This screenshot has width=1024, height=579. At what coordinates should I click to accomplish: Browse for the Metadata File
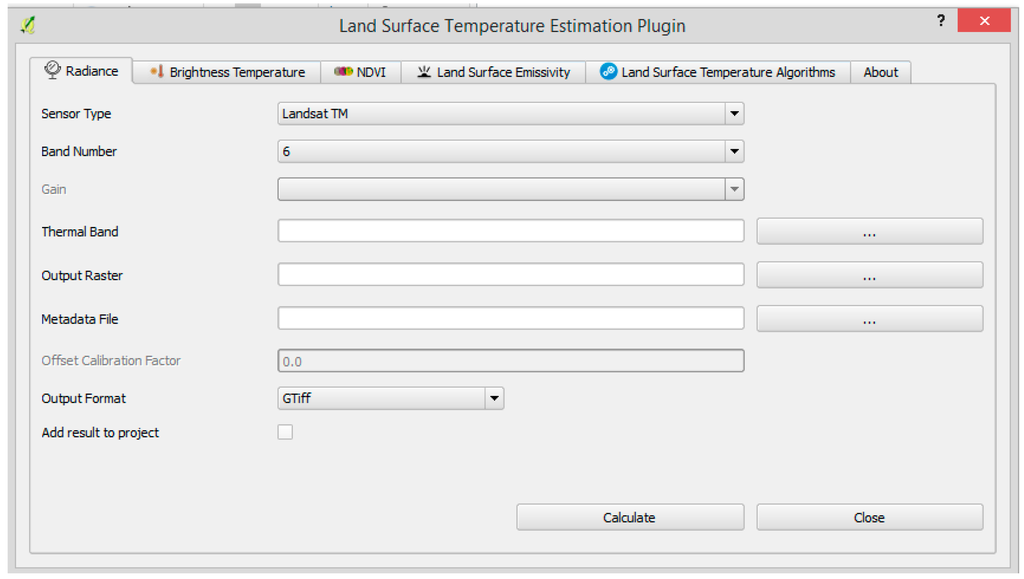point(869,319)
